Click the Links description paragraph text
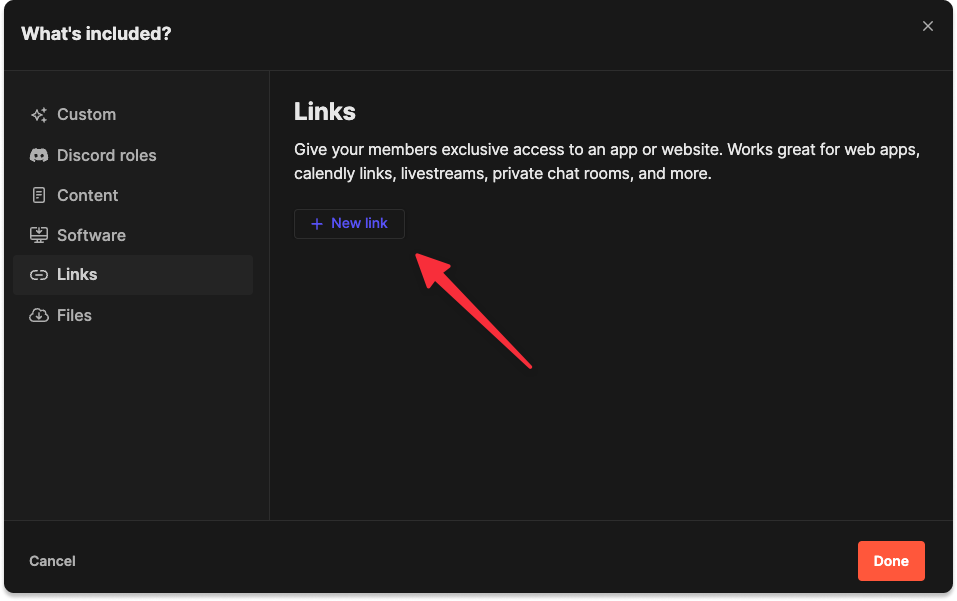The width and height of the screenshot is (957, 601). click(607, 162)
